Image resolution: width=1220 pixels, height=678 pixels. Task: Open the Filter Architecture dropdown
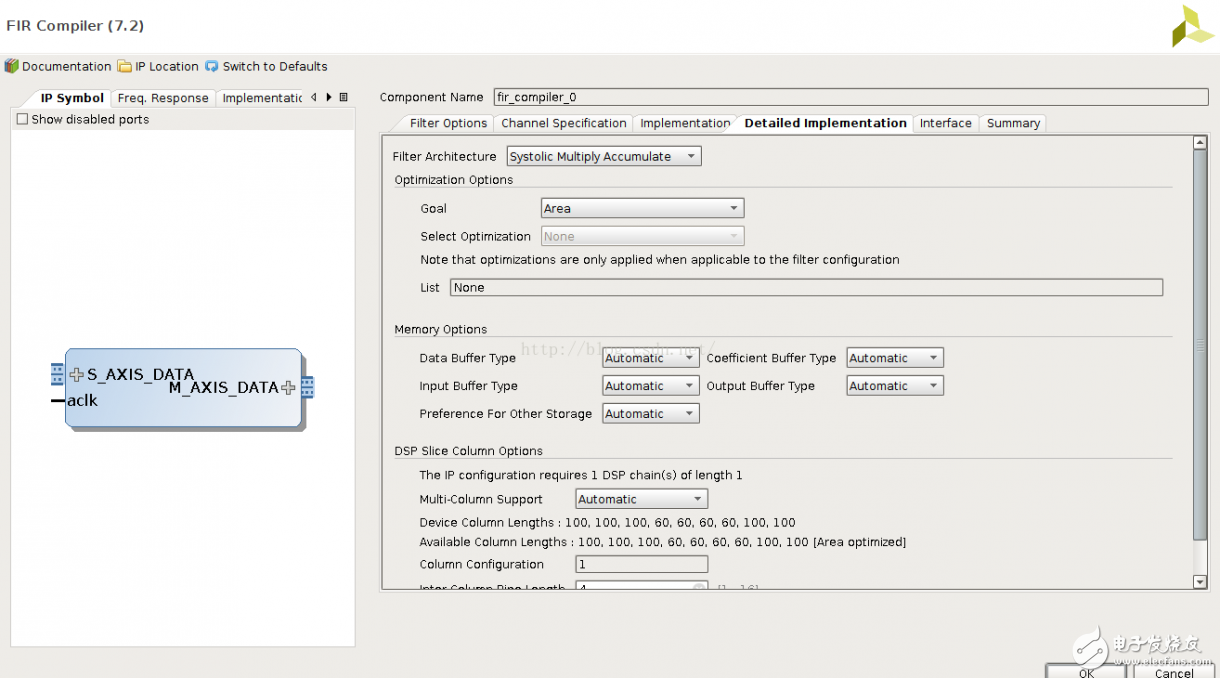pos(604,156)
